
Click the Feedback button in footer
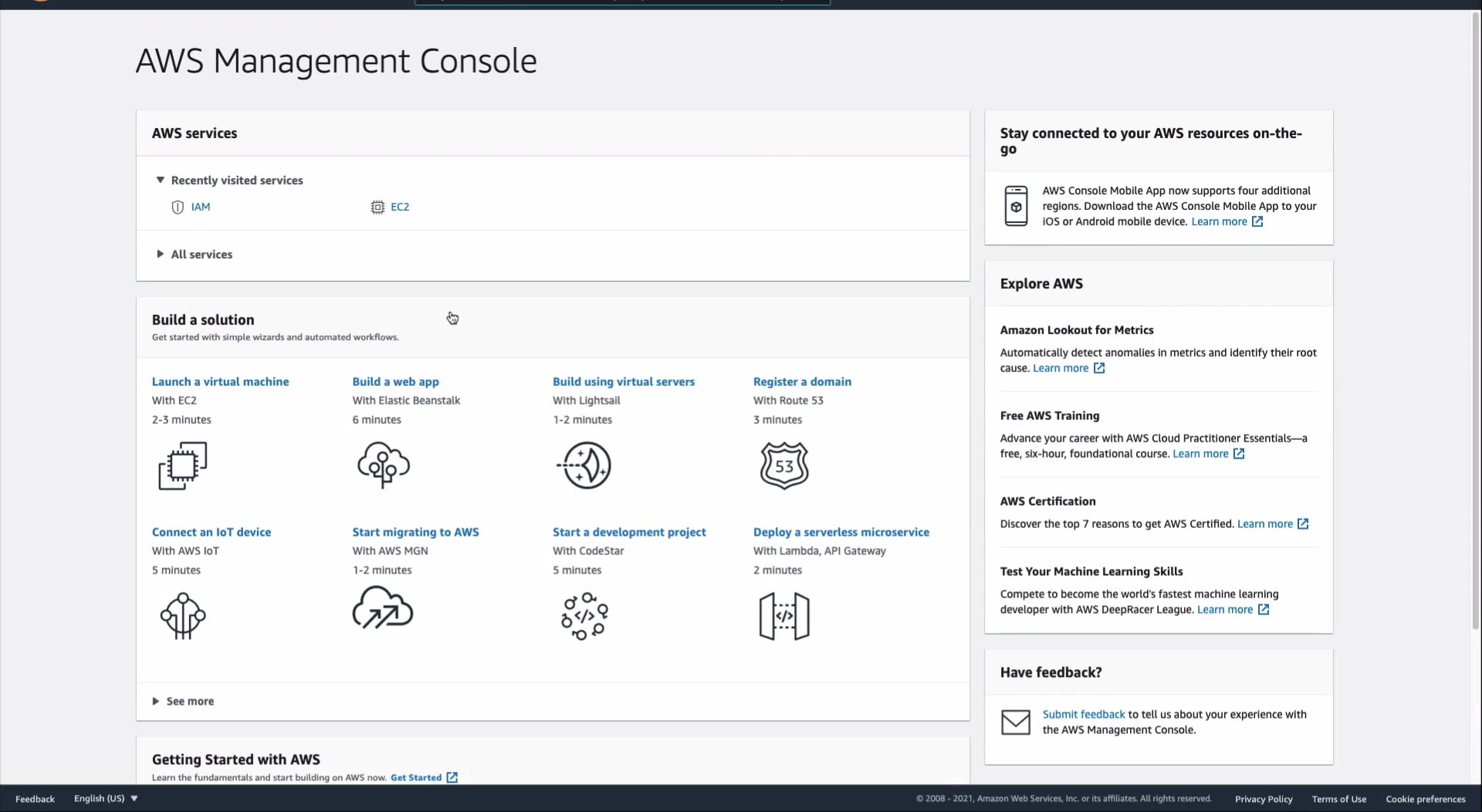coord(35,799)
